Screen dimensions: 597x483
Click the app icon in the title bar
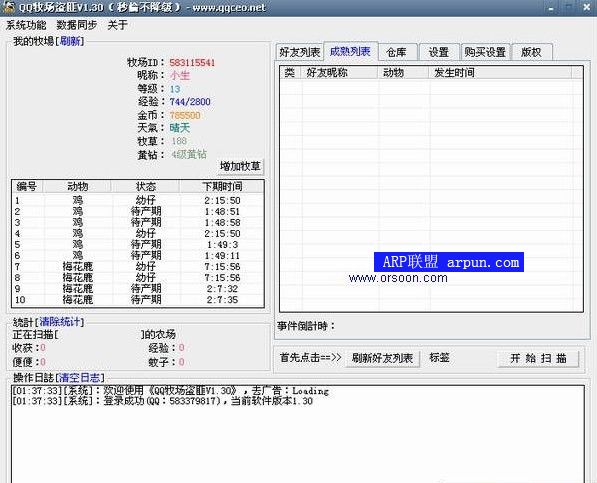coord(8,7)
